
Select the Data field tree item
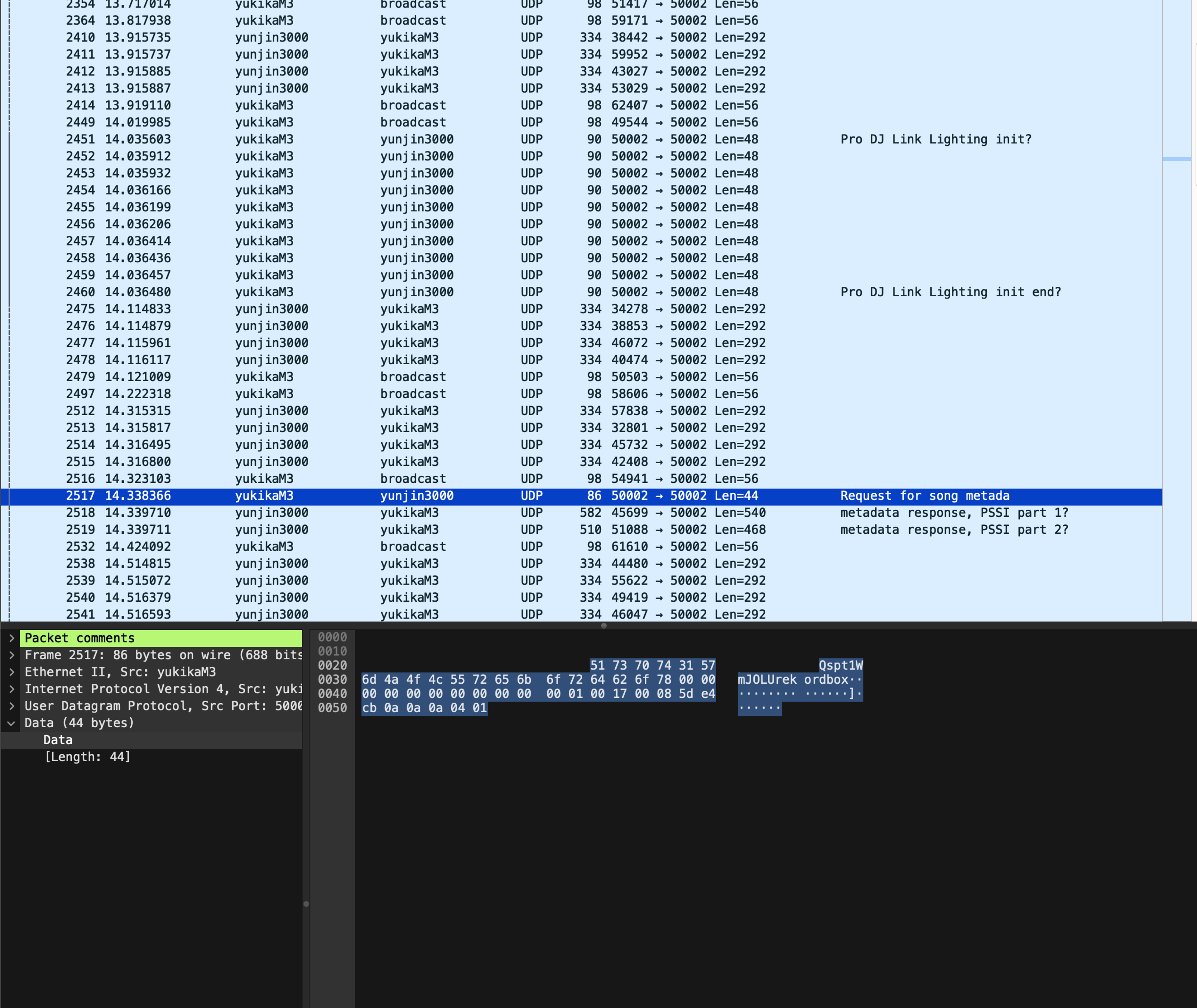click(x=151, y=740)
